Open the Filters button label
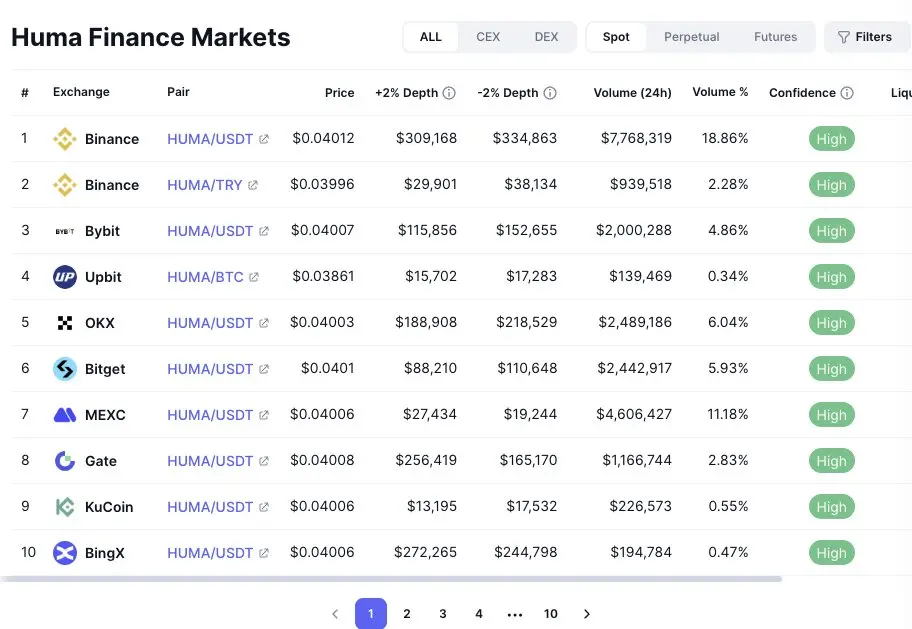Image resolution: width=912 pixels, height=629 pixels. pos(874,37)
